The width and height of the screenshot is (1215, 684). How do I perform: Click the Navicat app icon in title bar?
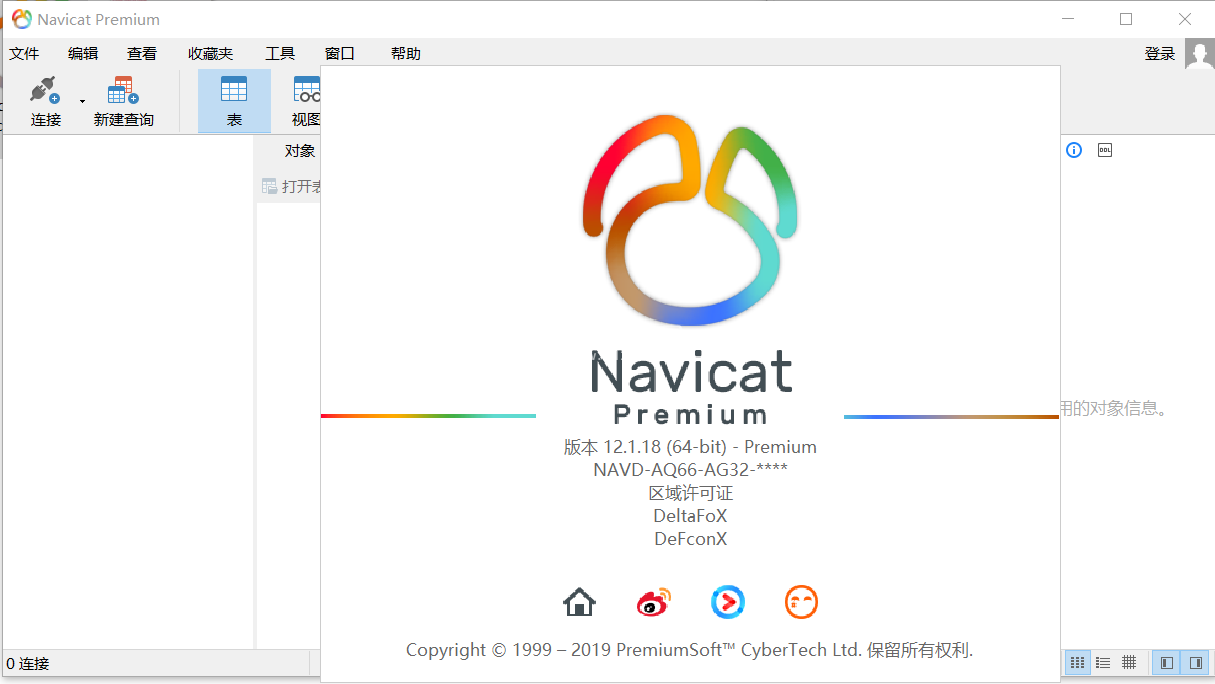(x=21, y=19)
